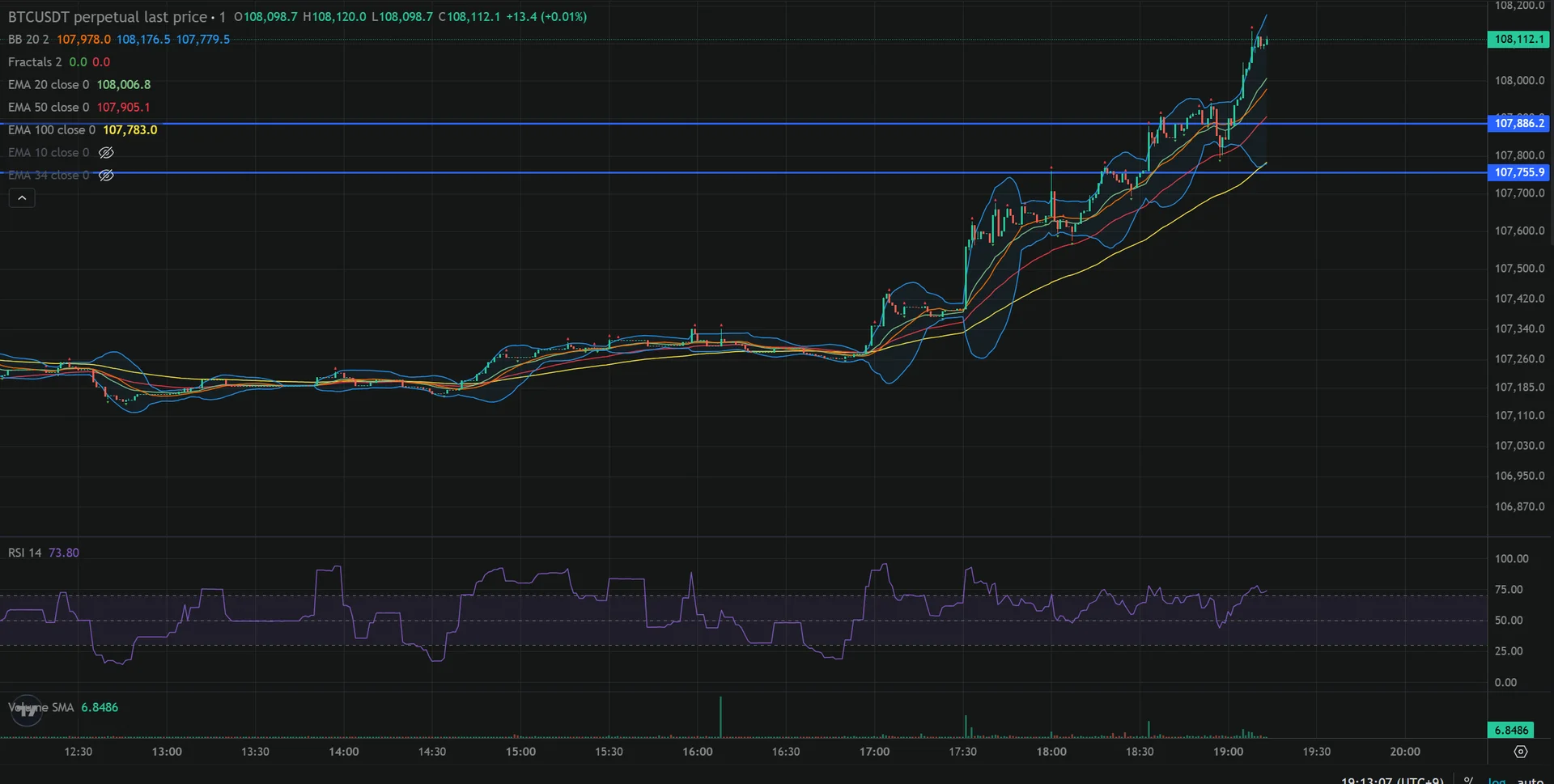
Task: Click the green volume value label 6.8486
Action: tap(1511, 731)
